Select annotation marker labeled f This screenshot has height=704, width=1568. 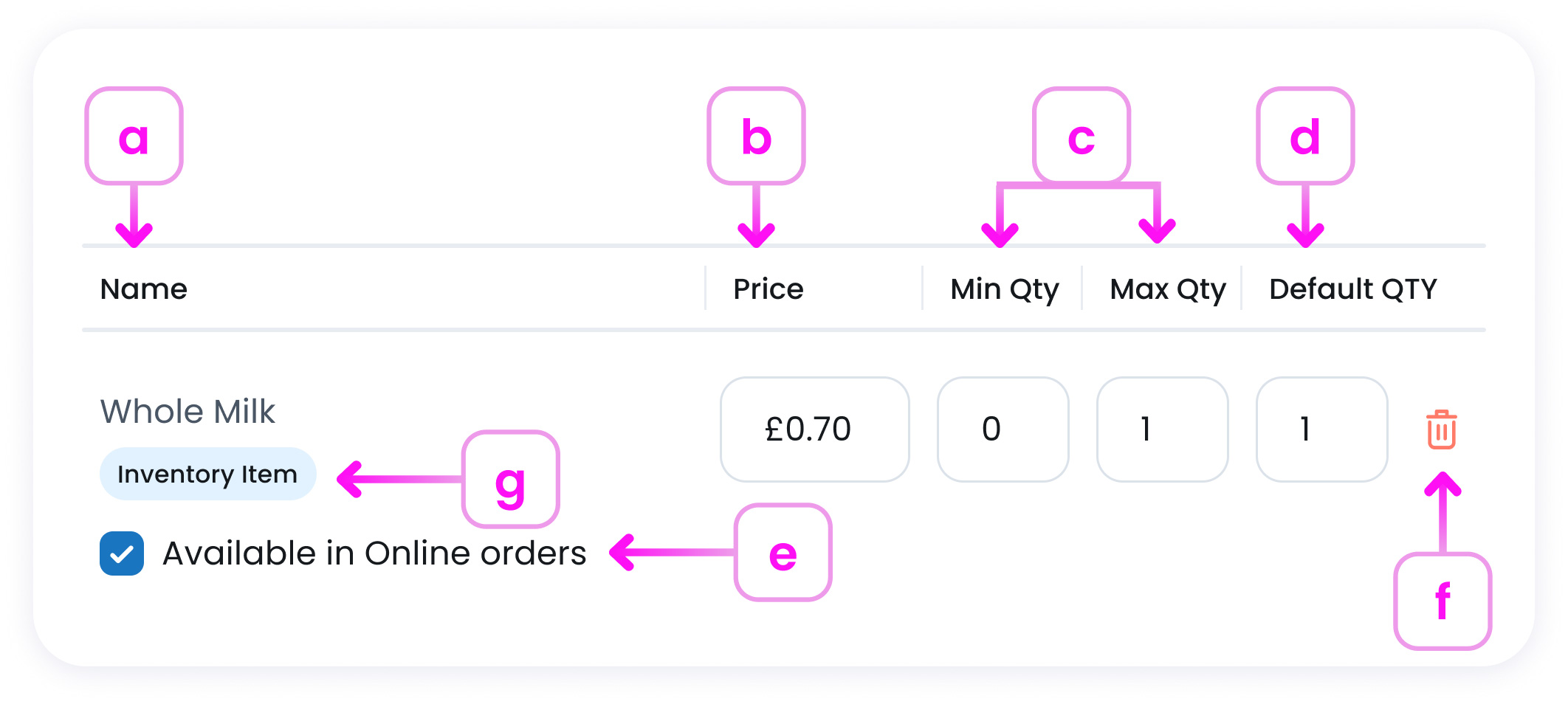(x=1443, y=601)
